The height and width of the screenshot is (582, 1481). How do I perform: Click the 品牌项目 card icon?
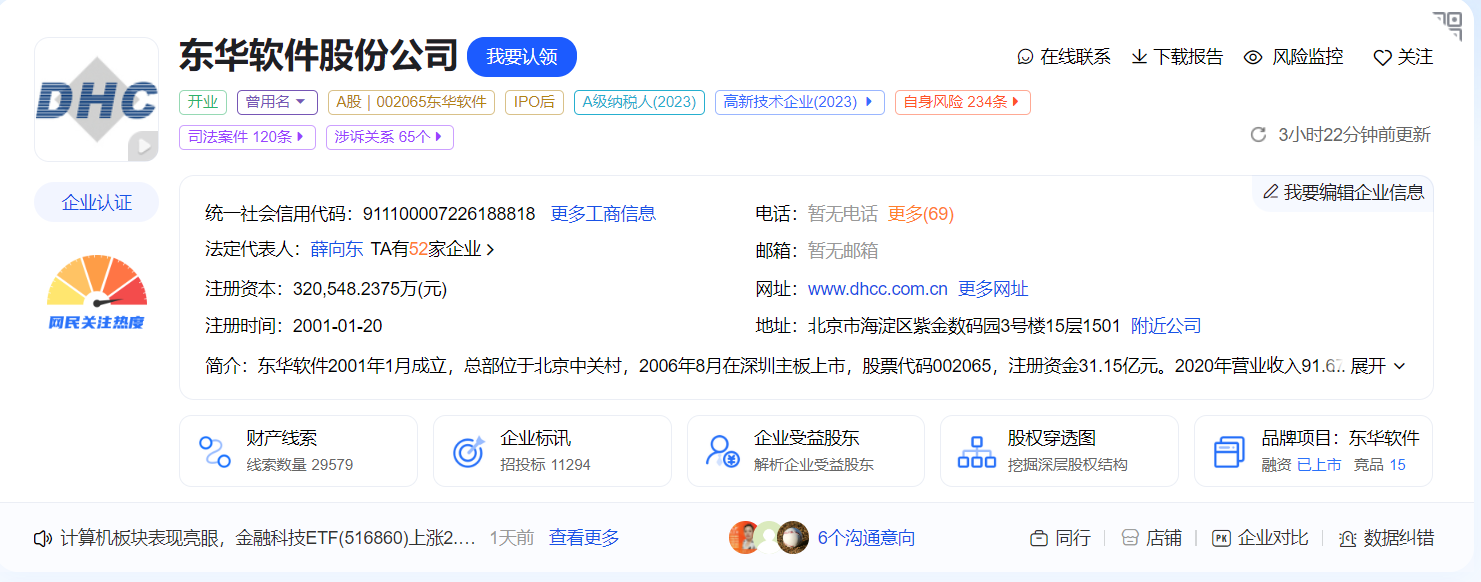[x=1229, y=451]
